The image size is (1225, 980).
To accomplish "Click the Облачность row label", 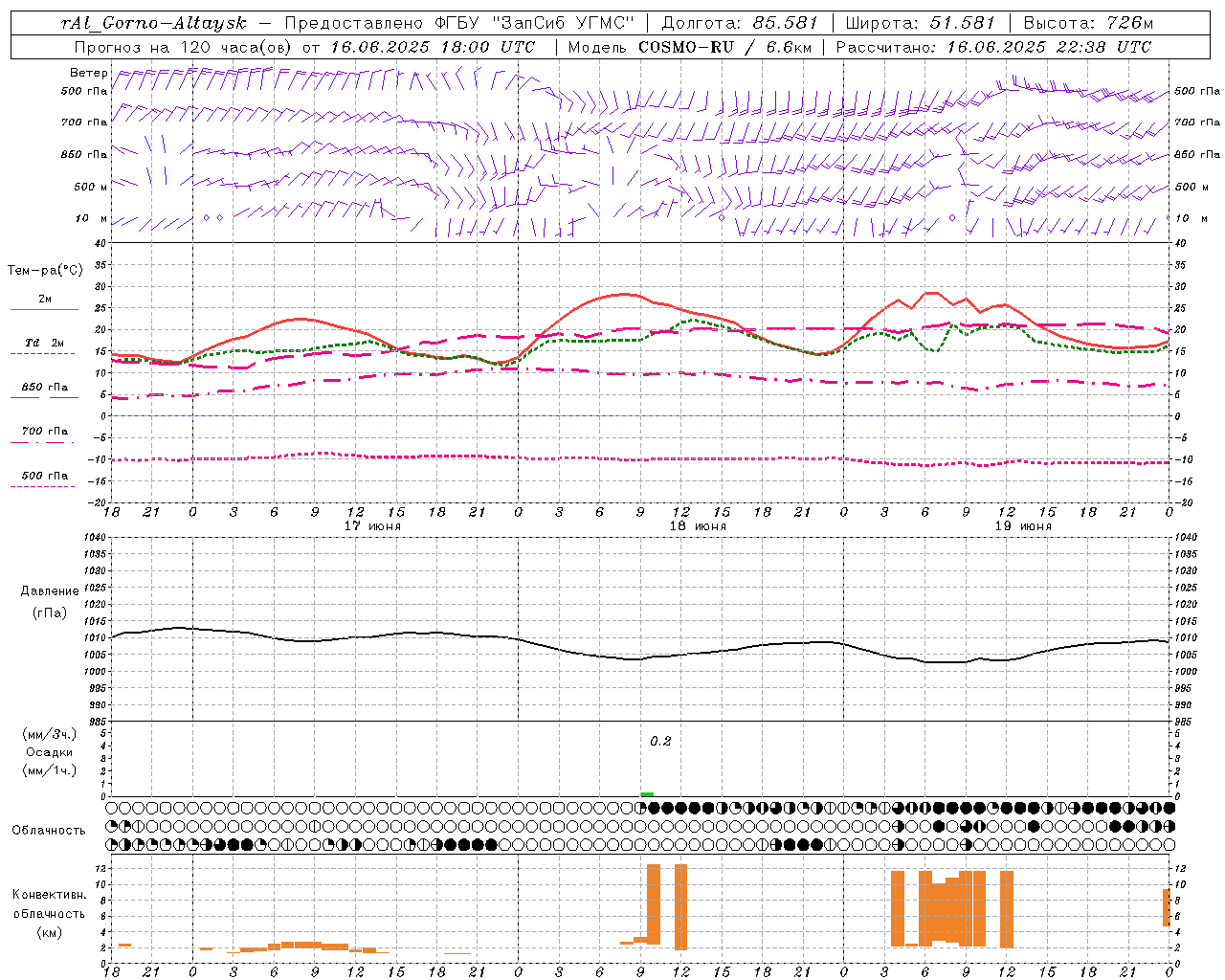I will (49, 831).
